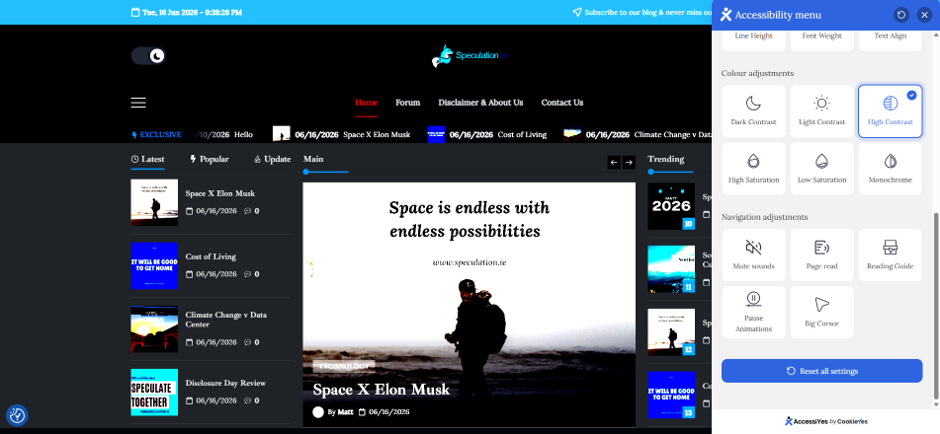This screenshot has height=434, width=940.
Task: Toggle Pause Animations option
Action: click(x=754, y=312)
